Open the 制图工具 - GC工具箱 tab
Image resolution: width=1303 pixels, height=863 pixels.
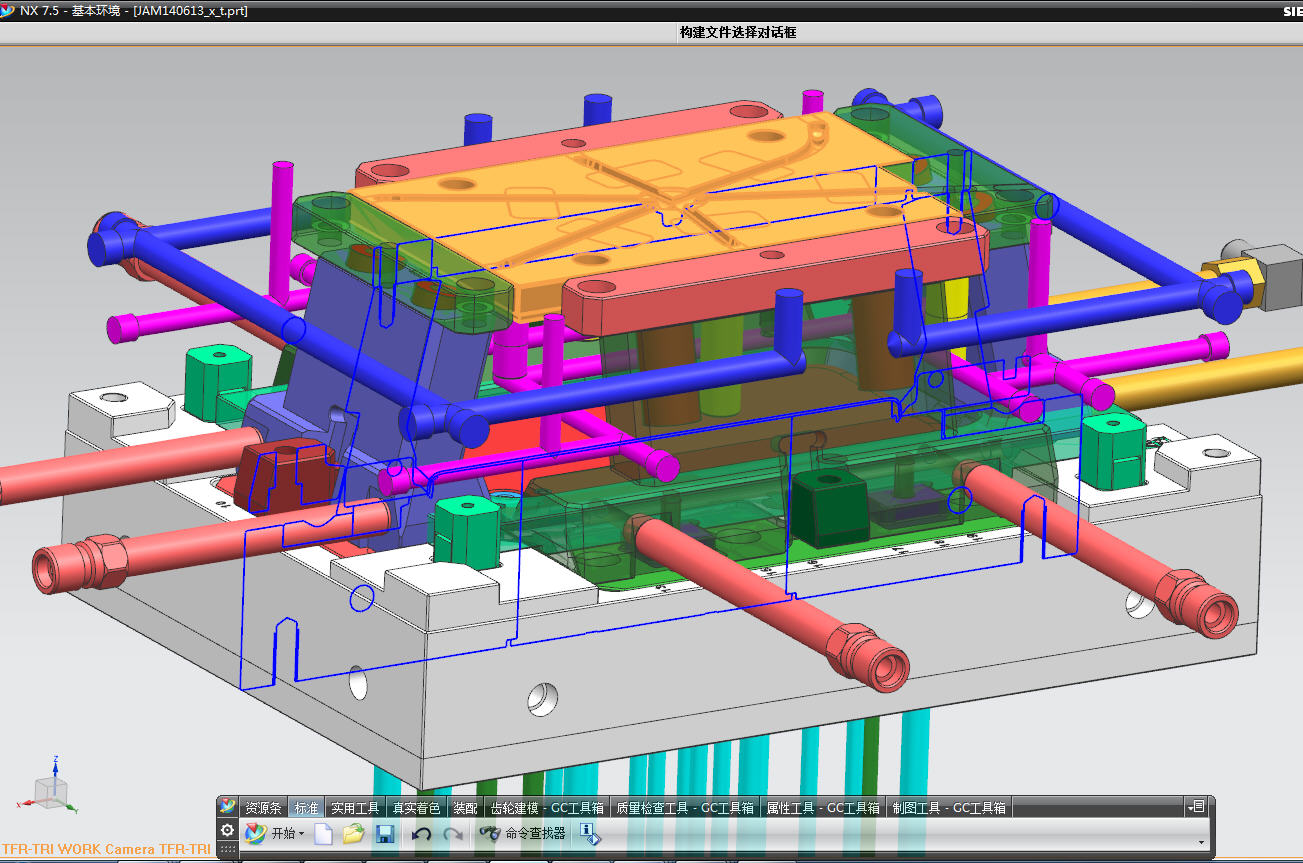pos(950,808)
